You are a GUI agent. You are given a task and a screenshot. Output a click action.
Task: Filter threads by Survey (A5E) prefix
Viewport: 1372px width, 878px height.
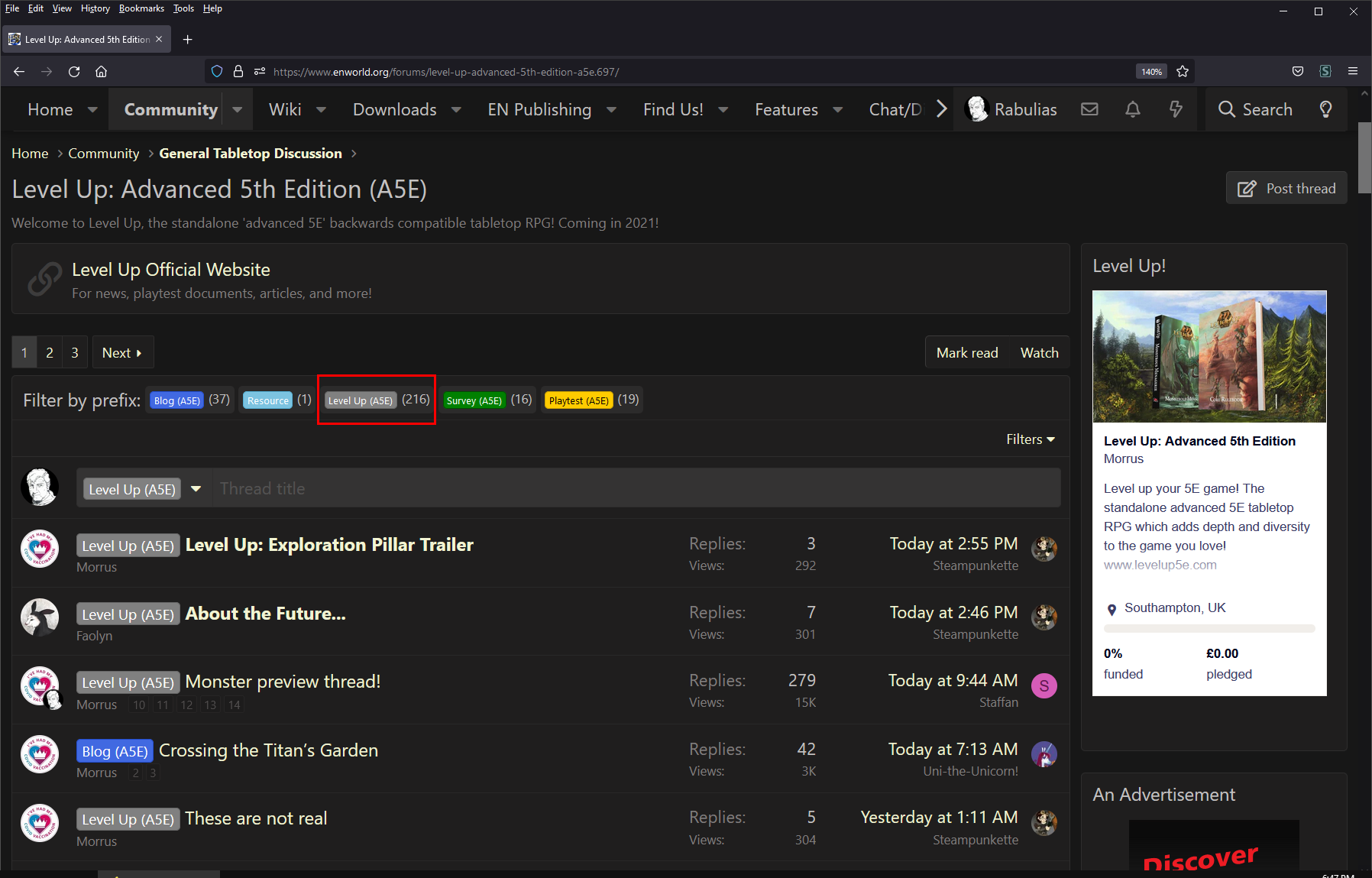pyautogui.click(x=474, y=400)
